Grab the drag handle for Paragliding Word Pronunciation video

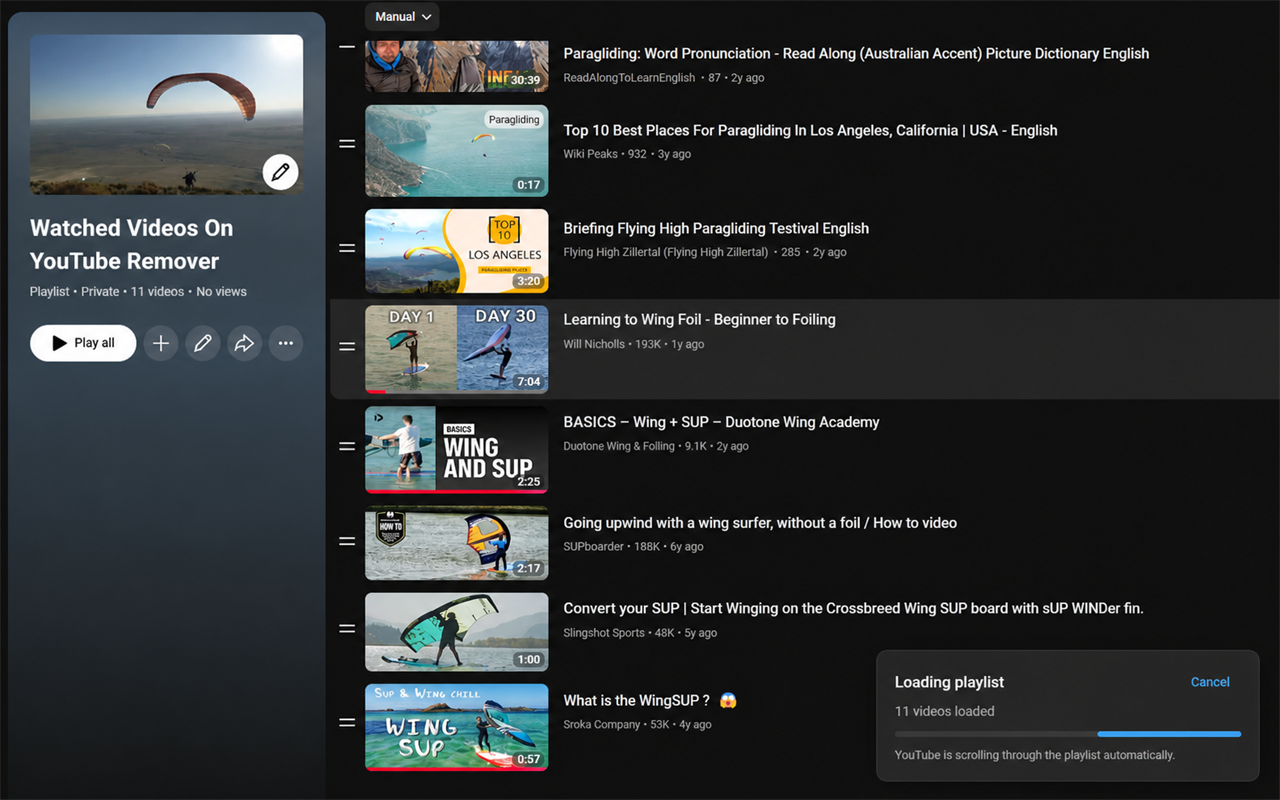tap(347, 48)
